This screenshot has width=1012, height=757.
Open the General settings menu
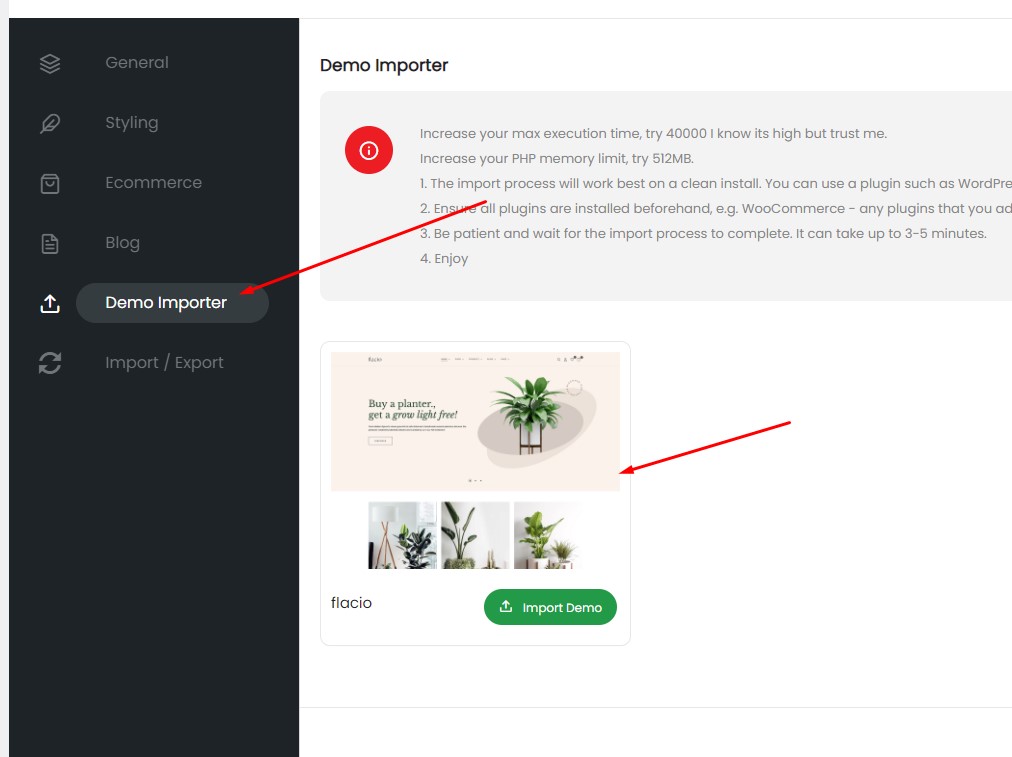[x=137, y=63]
